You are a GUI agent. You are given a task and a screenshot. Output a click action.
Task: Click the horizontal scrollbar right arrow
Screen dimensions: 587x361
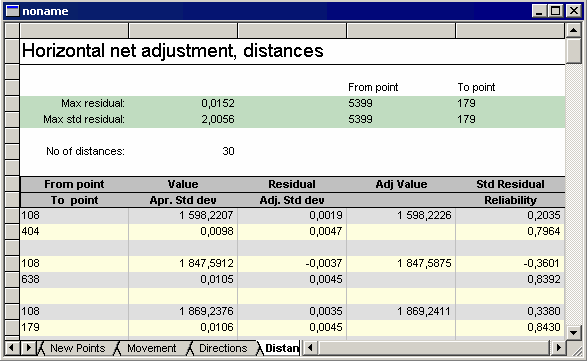point(558,348)
